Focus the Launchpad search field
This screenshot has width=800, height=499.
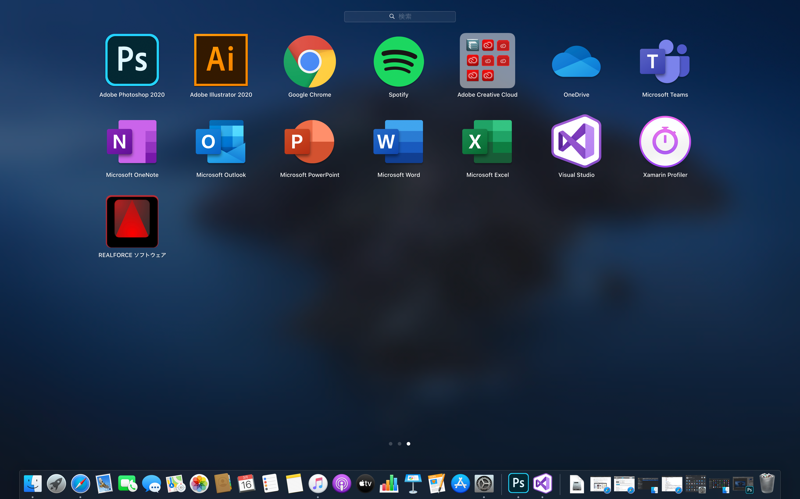click(399, 16)
